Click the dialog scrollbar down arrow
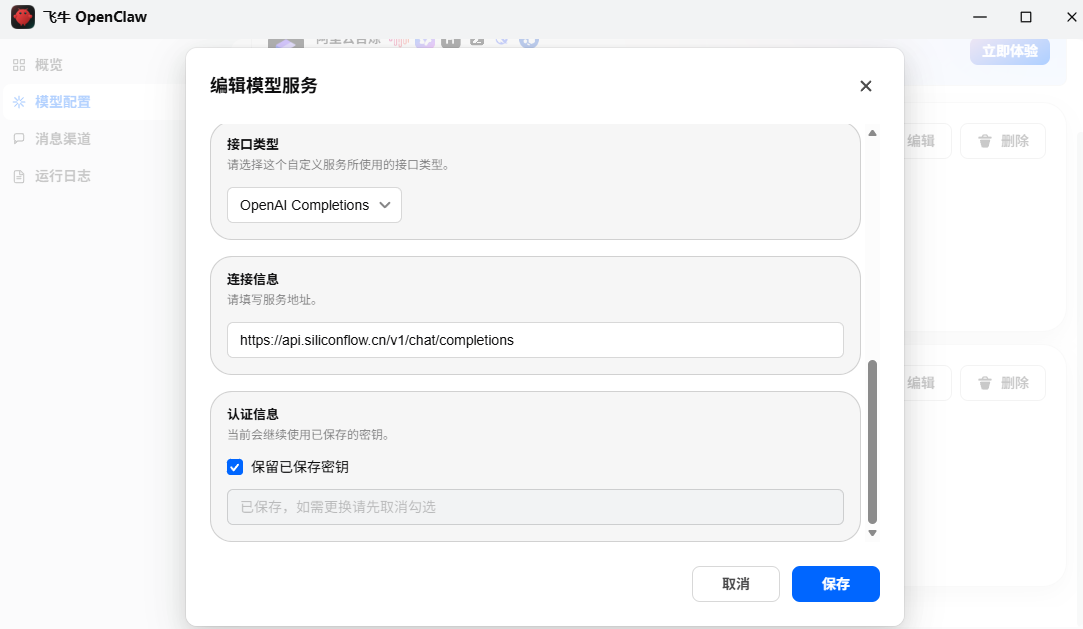 [x=872, y=533]
